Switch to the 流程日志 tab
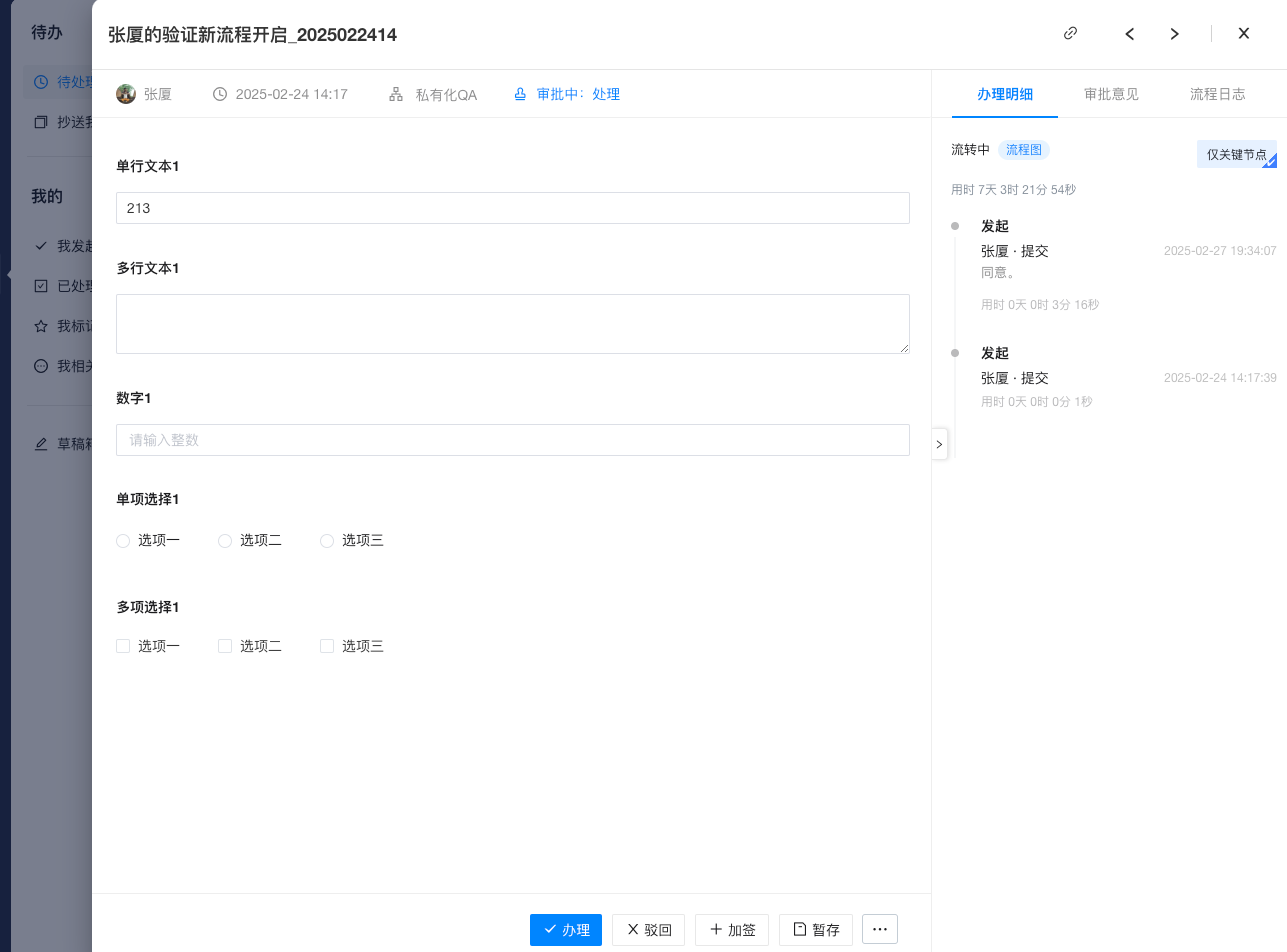The image size is (1287, 952). click(1217, 94)
